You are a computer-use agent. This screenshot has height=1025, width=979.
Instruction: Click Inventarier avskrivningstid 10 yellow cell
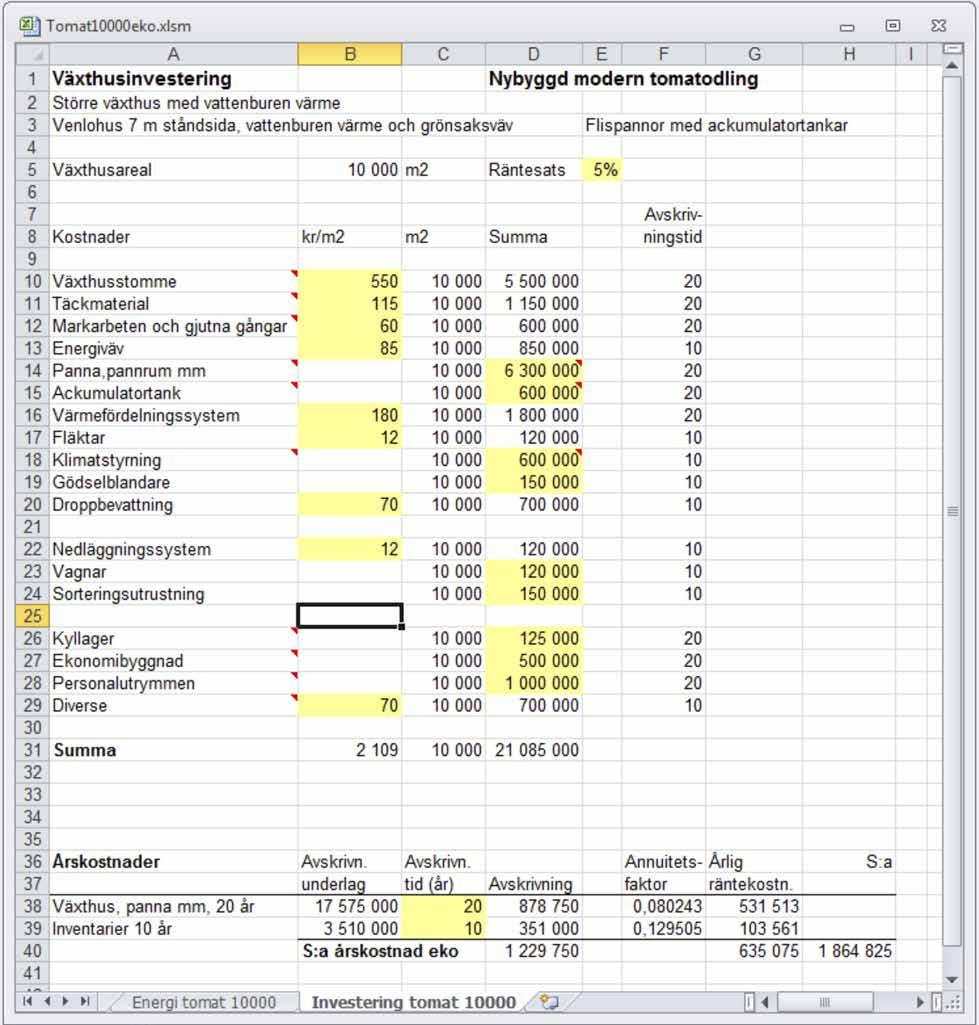pyautogui.click(x=444, y=928)
